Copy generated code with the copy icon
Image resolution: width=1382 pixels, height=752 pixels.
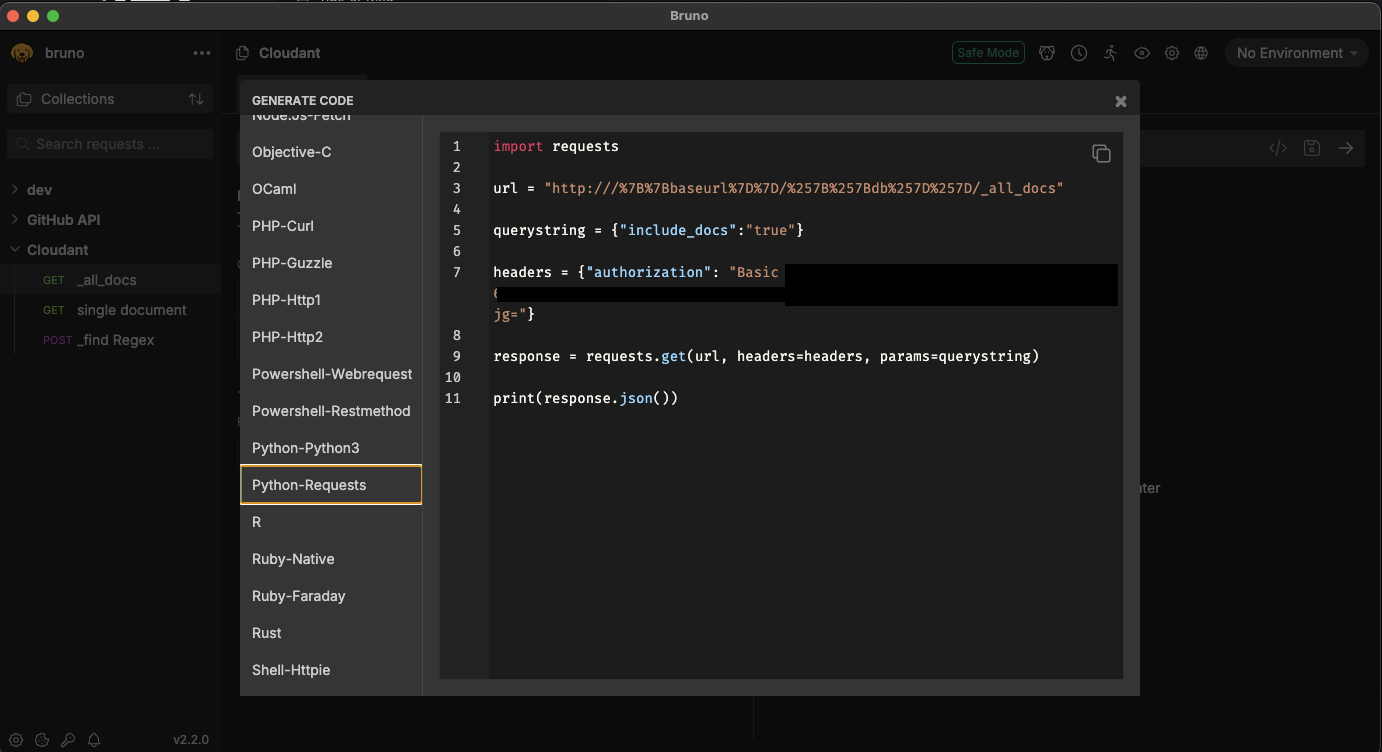(x=1101, y=153)
